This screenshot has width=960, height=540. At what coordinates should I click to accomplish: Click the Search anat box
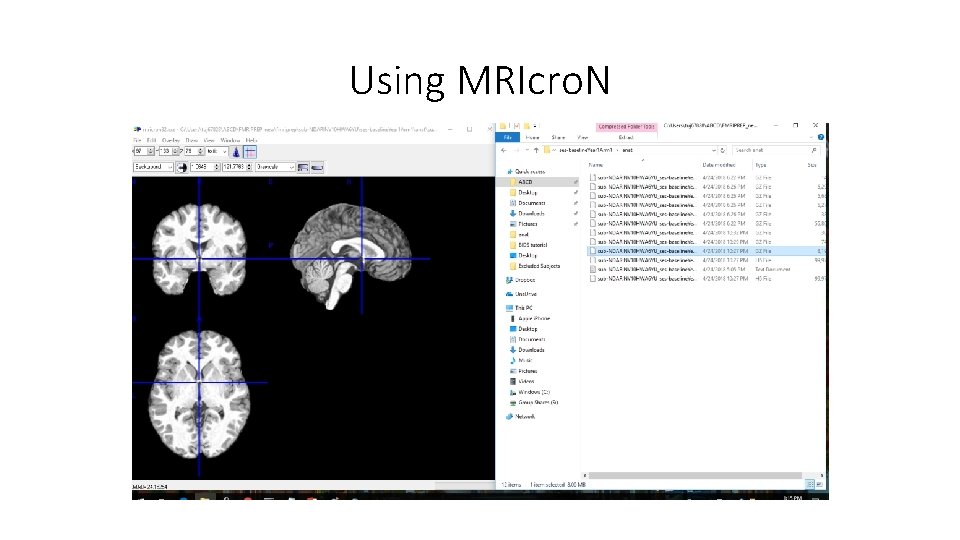(x=776, y=150)
